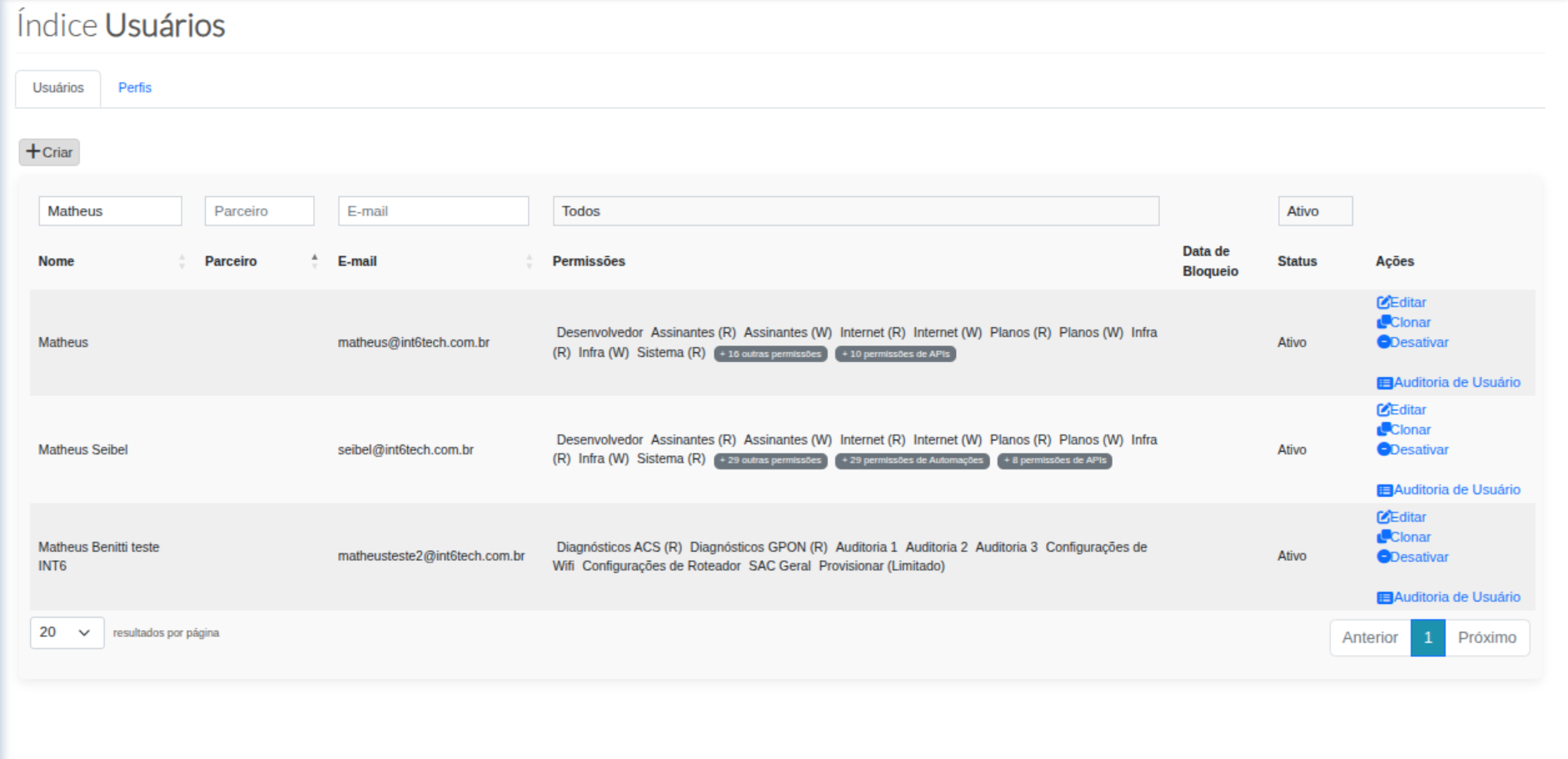Image resolution: width=1568 pixels, height=759 pixels.
Task: Click the Parceiro filter input field
Action: click(260, 211)
